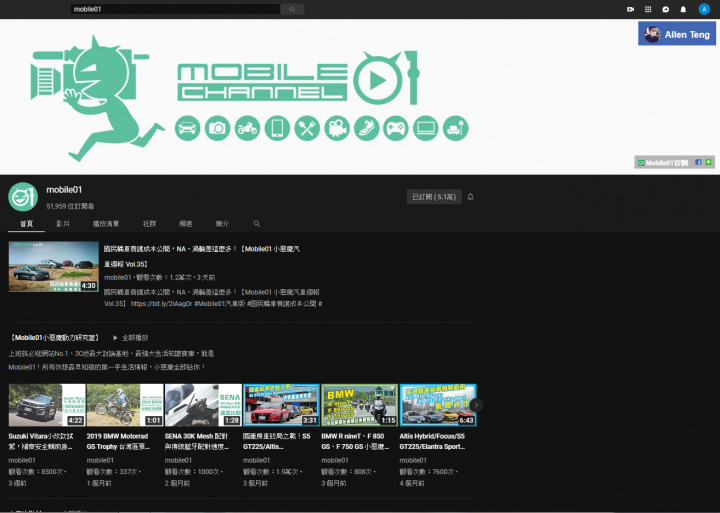
Task: Click Suzuki Vitara小改款試駕 video title
Action: click(x=41, y=441)
